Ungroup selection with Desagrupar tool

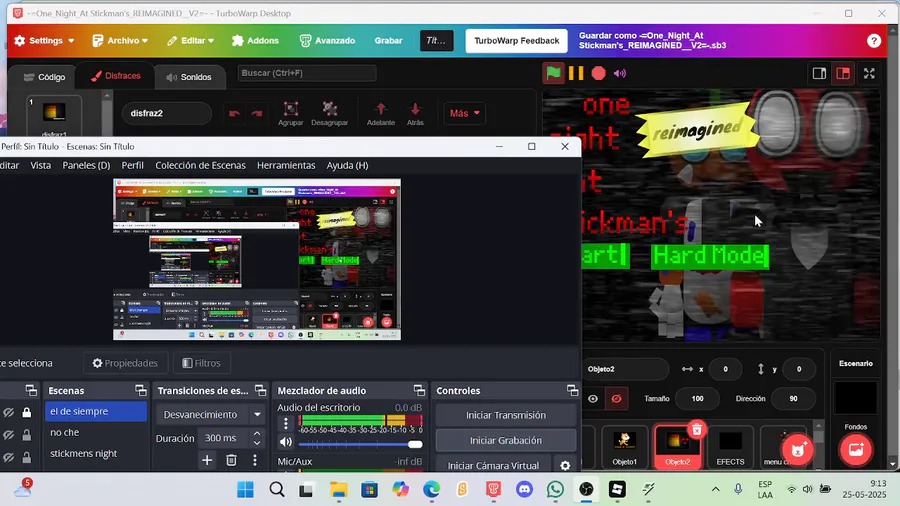(x=329, y=113)
